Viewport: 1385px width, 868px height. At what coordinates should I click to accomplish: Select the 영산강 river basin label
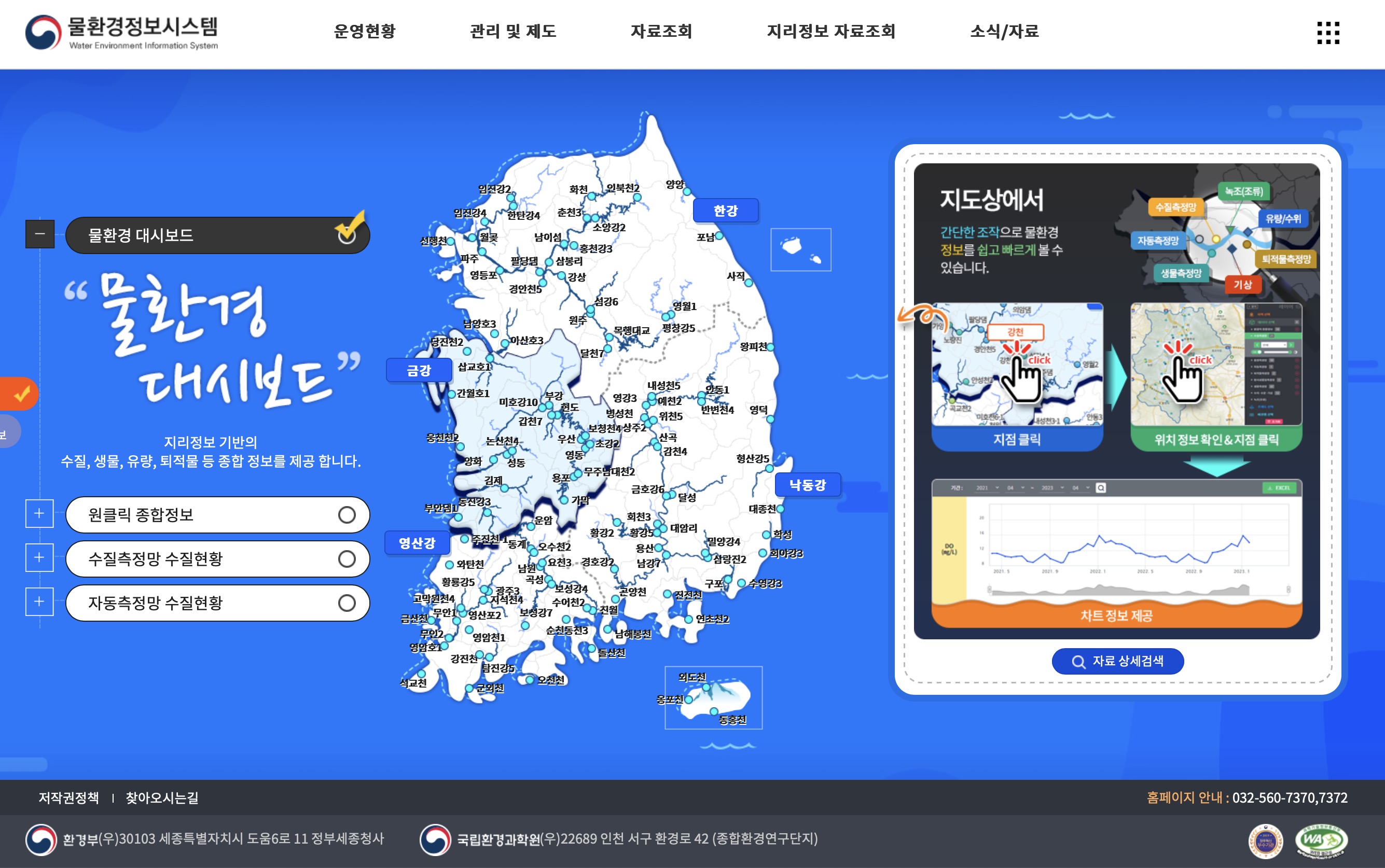coord(418,543)
